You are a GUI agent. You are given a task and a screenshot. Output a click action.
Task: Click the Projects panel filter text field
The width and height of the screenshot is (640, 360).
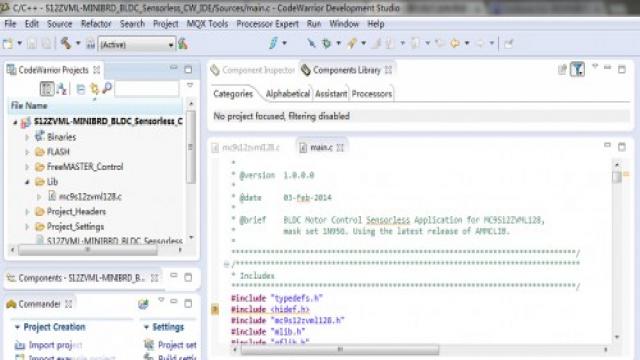(x=147, y=89)
